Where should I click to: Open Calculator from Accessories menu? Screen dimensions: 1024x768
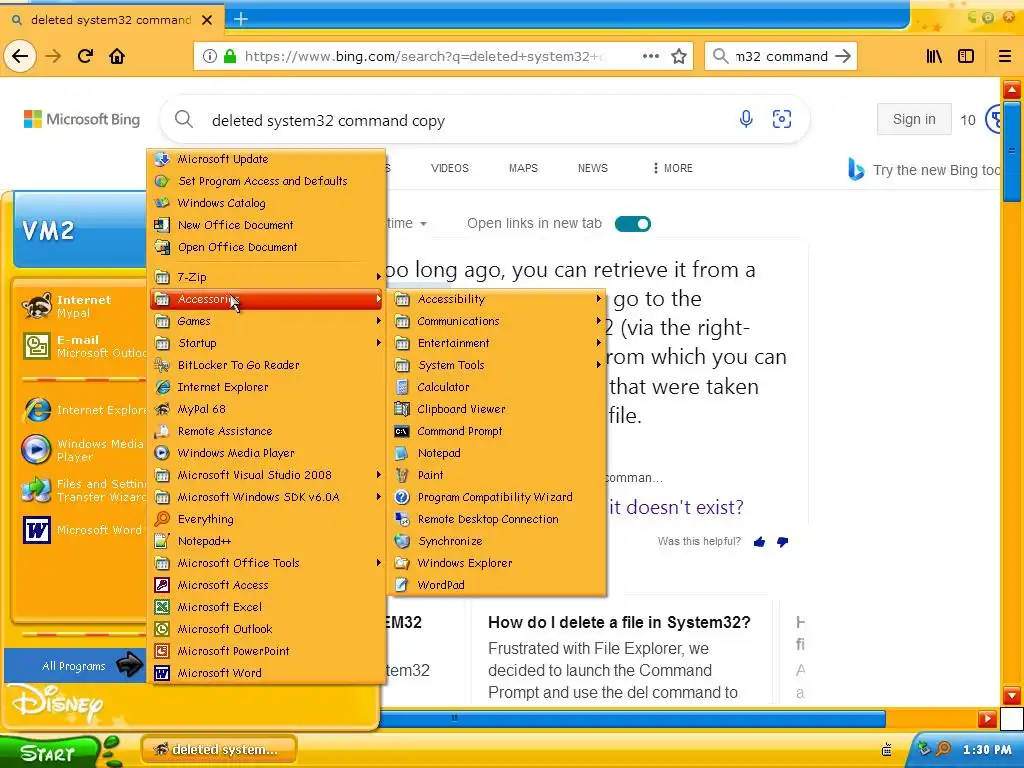coord(443,387)
